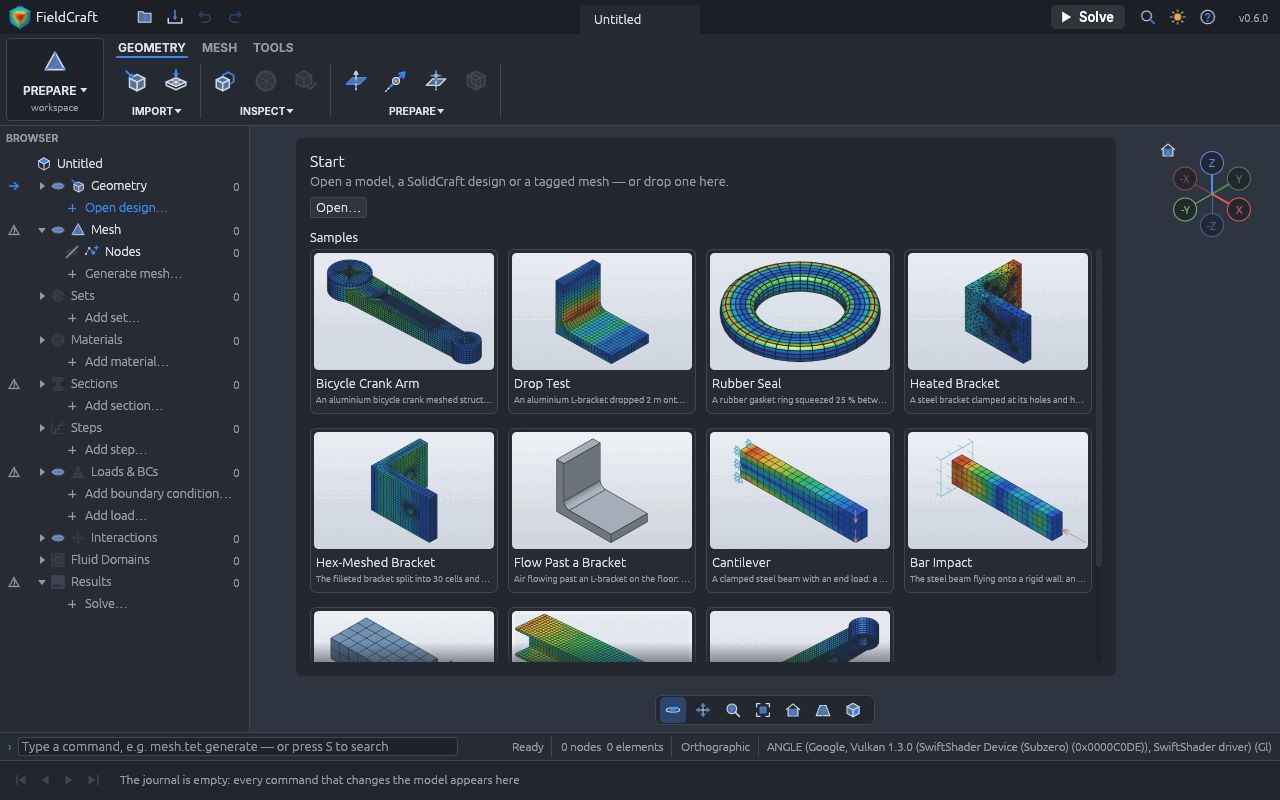
Task: Click the command input field
Action: [238, 746]
